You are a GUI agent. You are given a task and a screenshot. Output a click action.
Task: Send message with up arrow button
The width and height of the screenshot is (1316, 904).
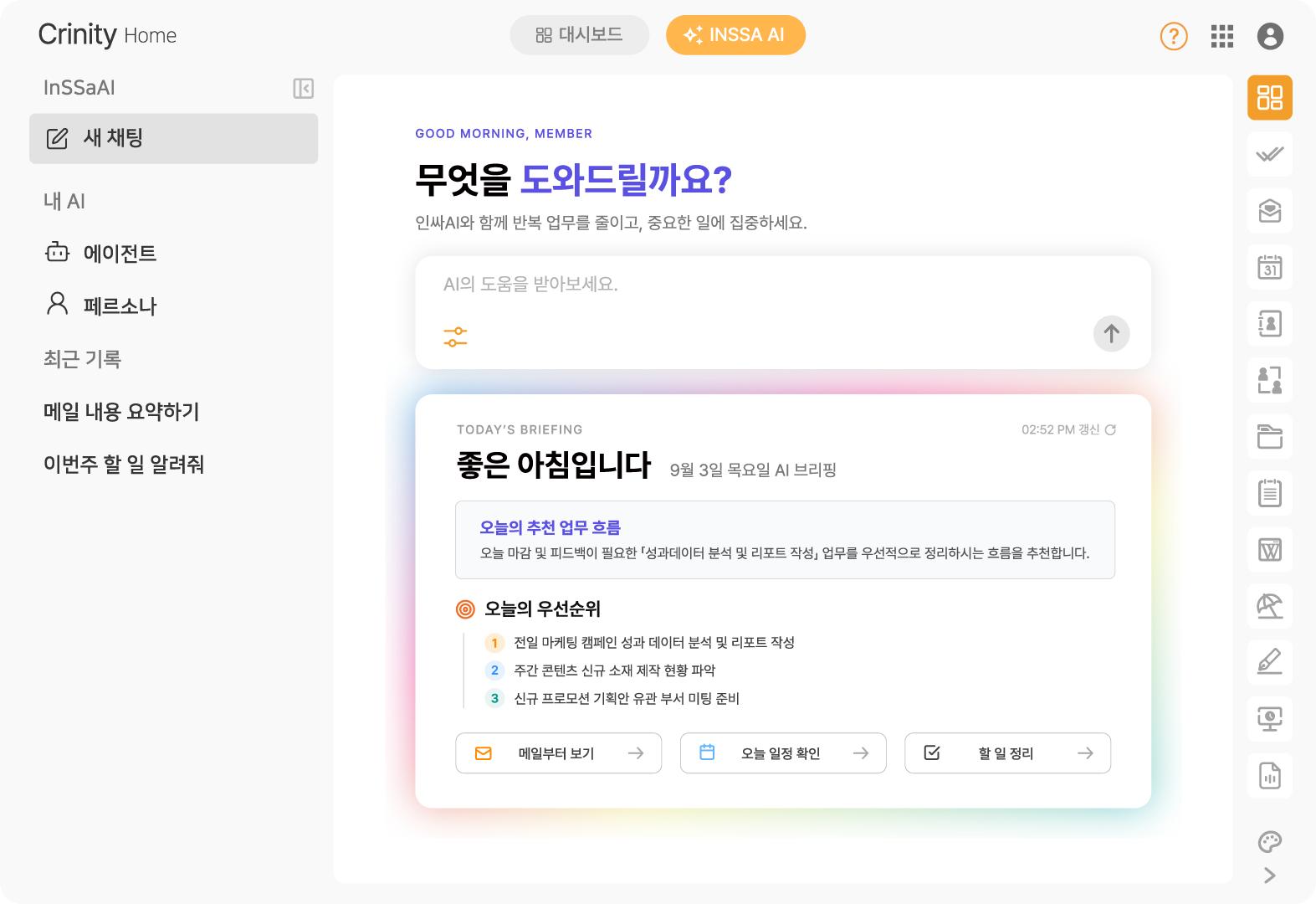1112,333
